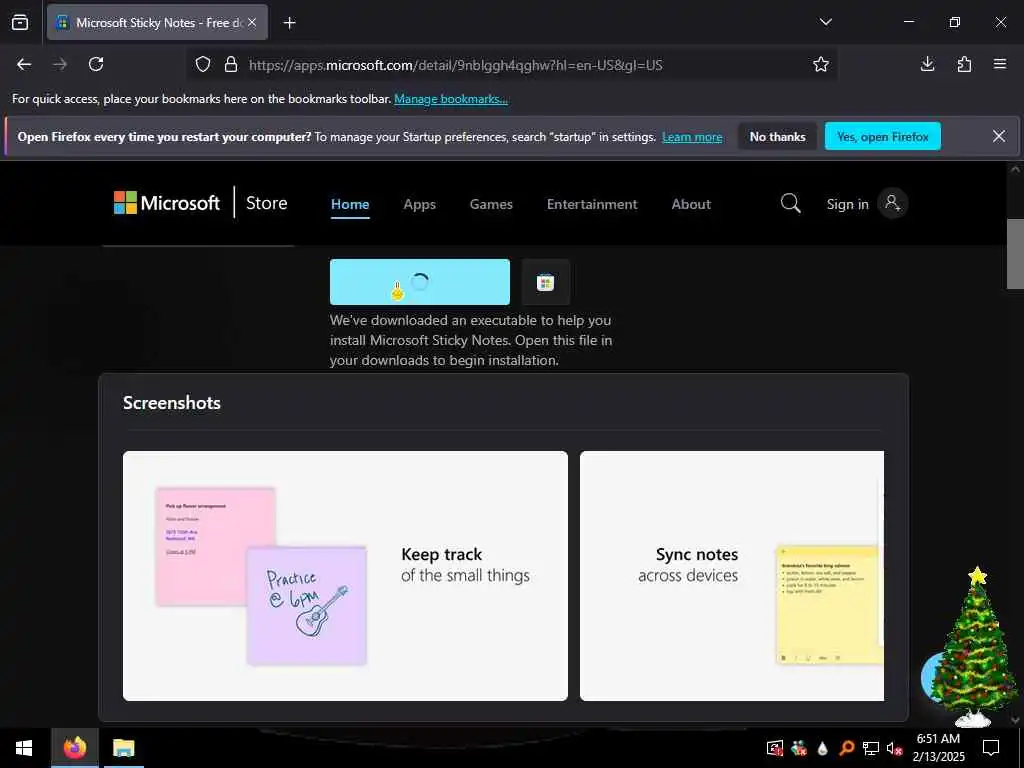Click the Sign in profile icon
The width and height of the screenshot is (1024, 768).
click(892, 203)
